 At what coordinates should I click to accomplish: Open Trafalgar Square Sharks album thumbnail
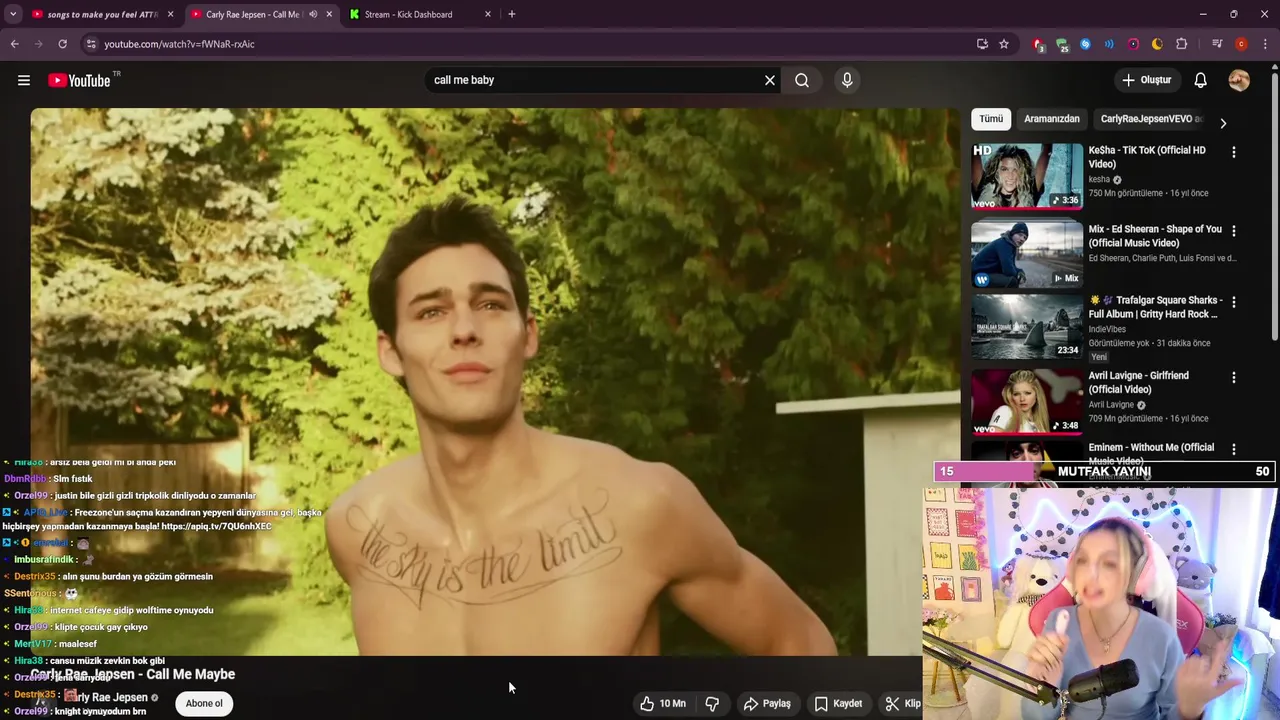pyautogui.click(x=1027, y=326)
